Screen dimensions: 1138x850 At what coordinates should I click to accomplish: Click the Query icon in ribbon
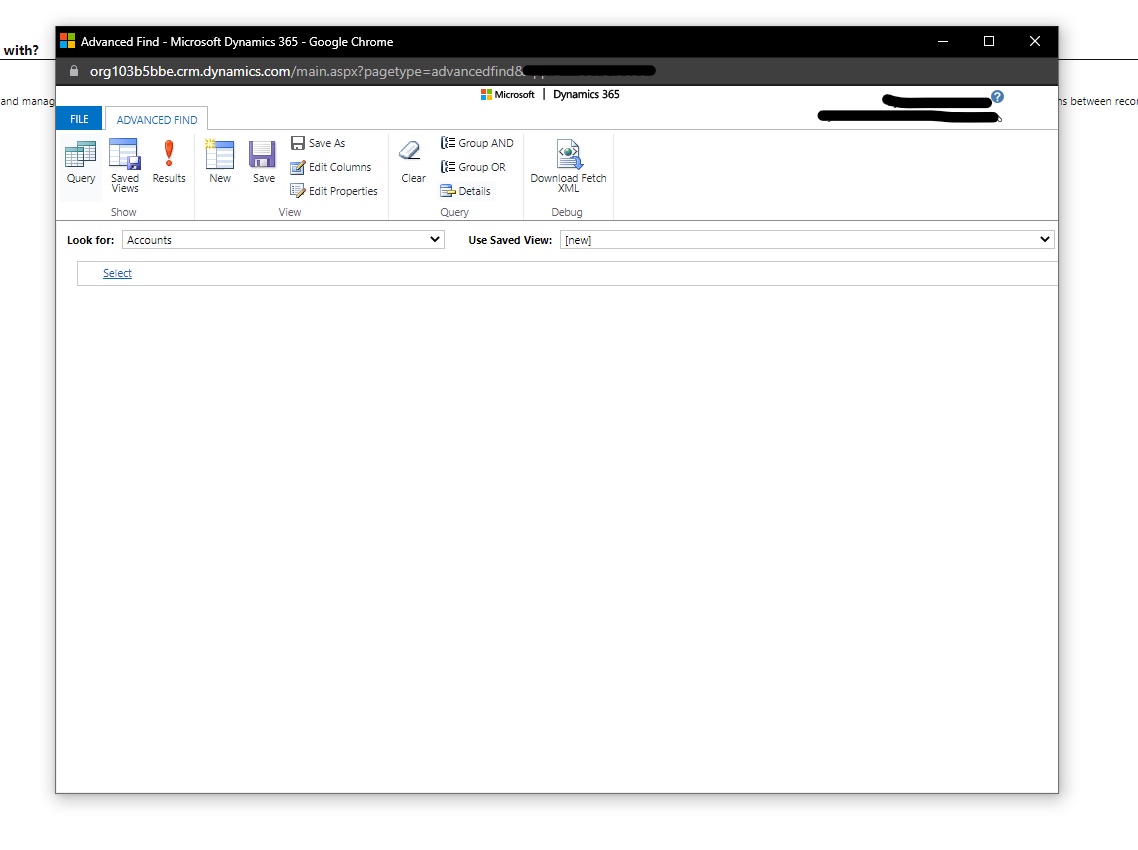click(x=80, y=163)
